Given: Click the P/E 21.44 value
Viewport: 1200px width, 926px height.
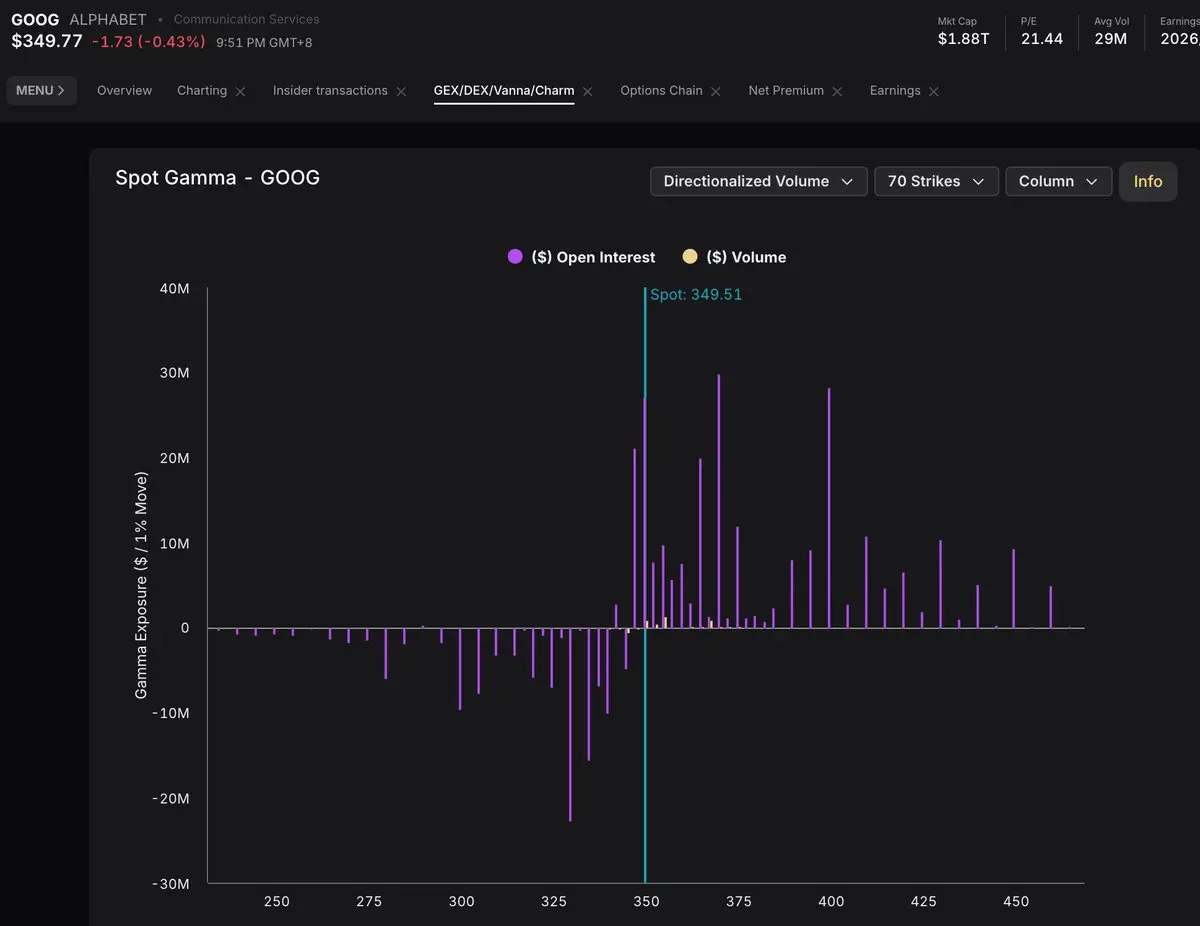Looking at the screenshot, I should tap(1042, 39).
